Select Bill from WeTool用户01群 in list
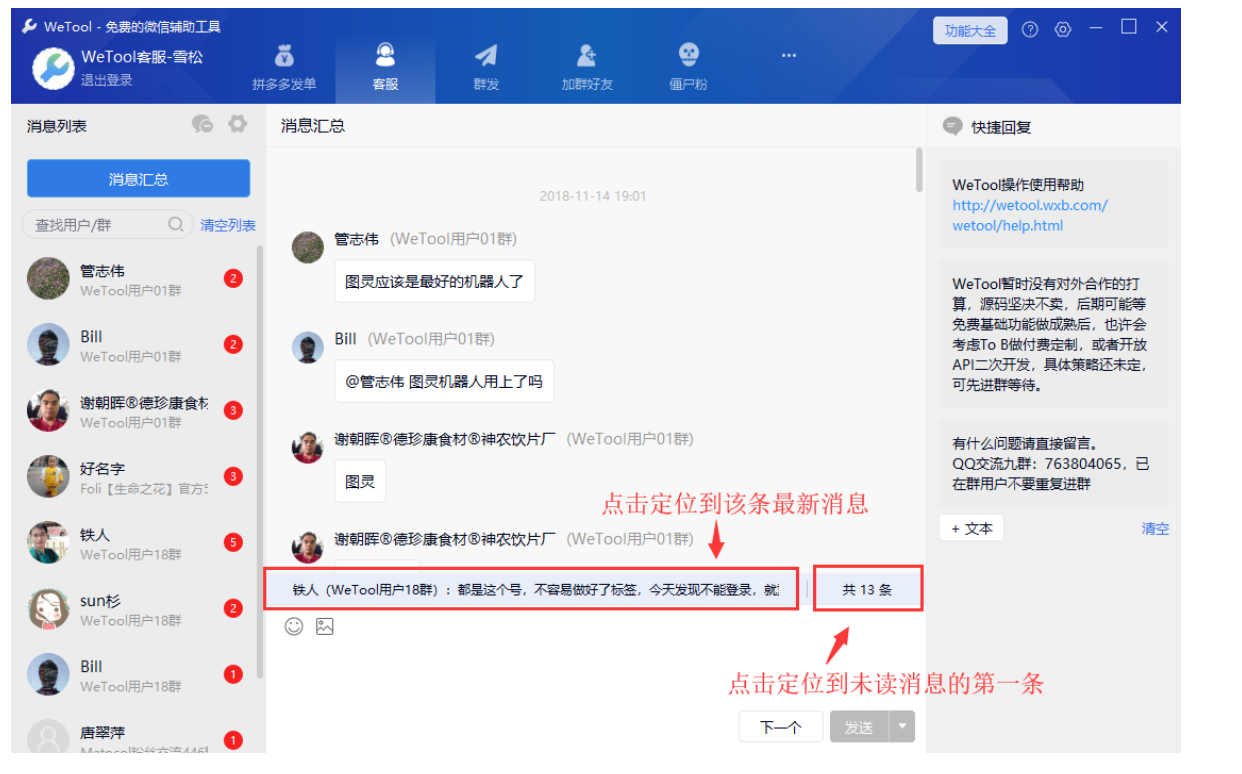Screen dimensions: 1242x774 tap(138, 345)
